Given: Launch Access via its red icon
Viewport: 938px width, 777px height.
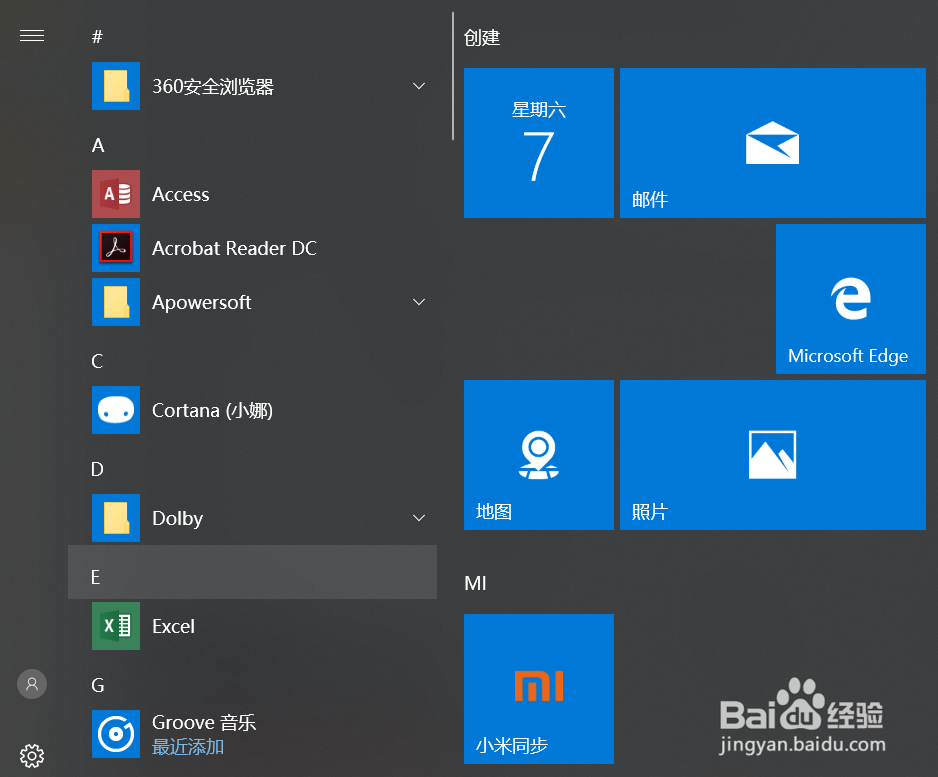Looking at the screenshot, I should (x=116, y=194).
